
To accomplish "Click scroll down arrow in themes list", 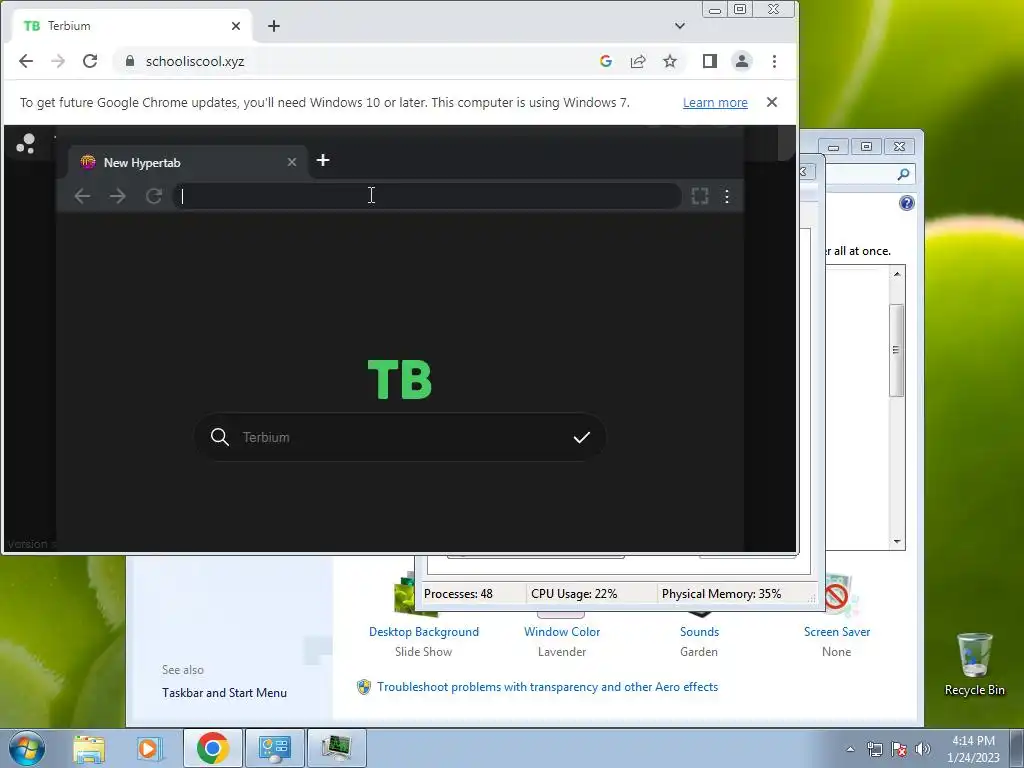I will [897, 541].
